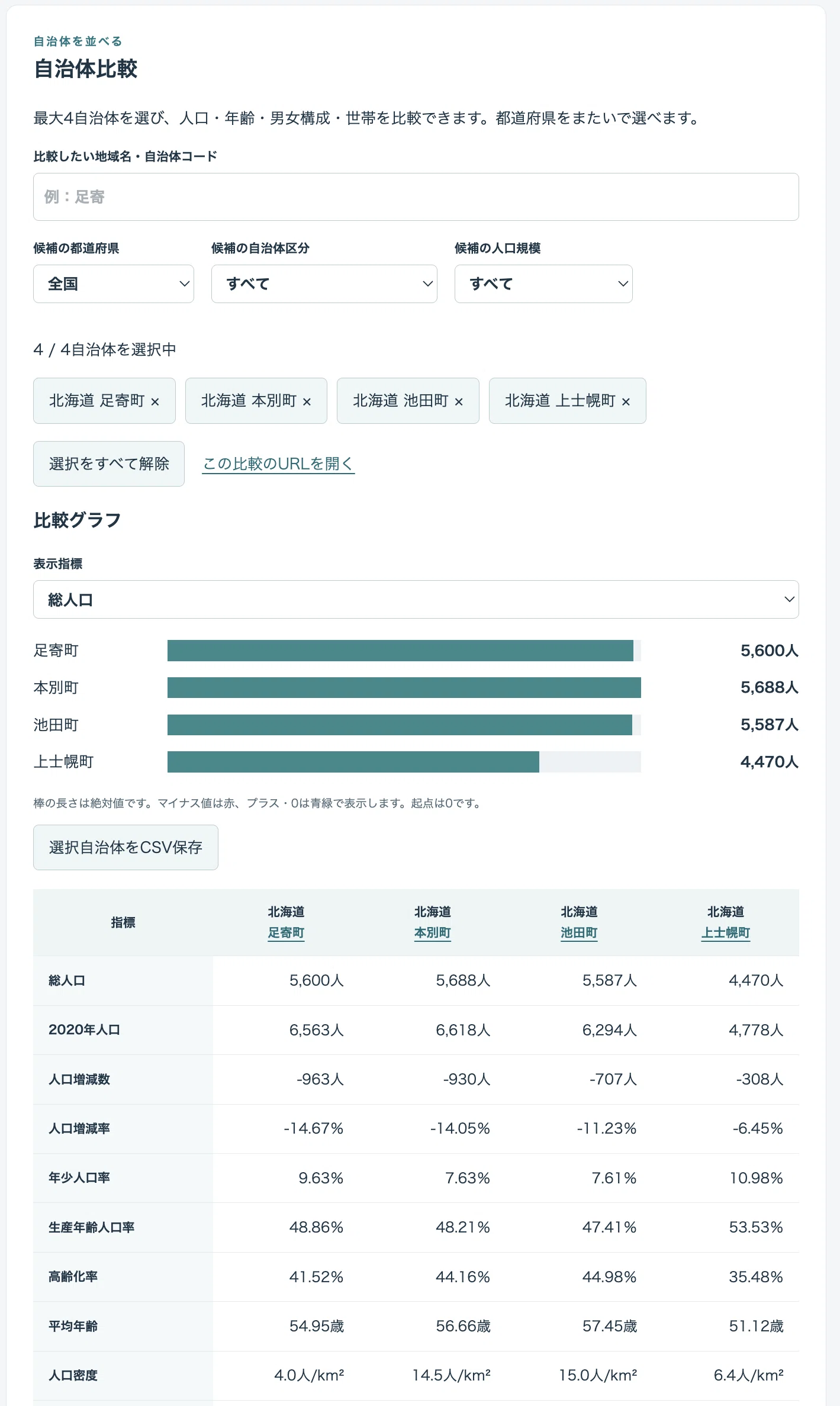Click the 比較グラフ section heading
This screenshot has width=840, height=1406.
coord(78,520)
